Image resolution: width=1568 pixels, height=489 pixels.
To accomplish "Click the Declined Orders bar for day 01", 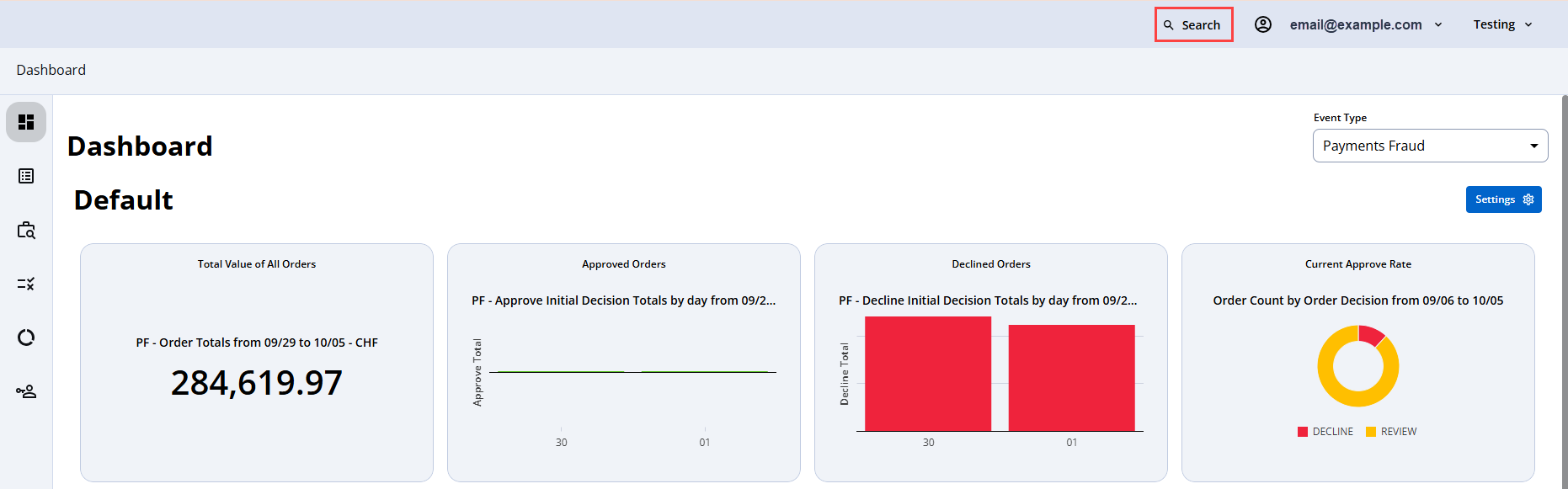I will [1072, 378].
